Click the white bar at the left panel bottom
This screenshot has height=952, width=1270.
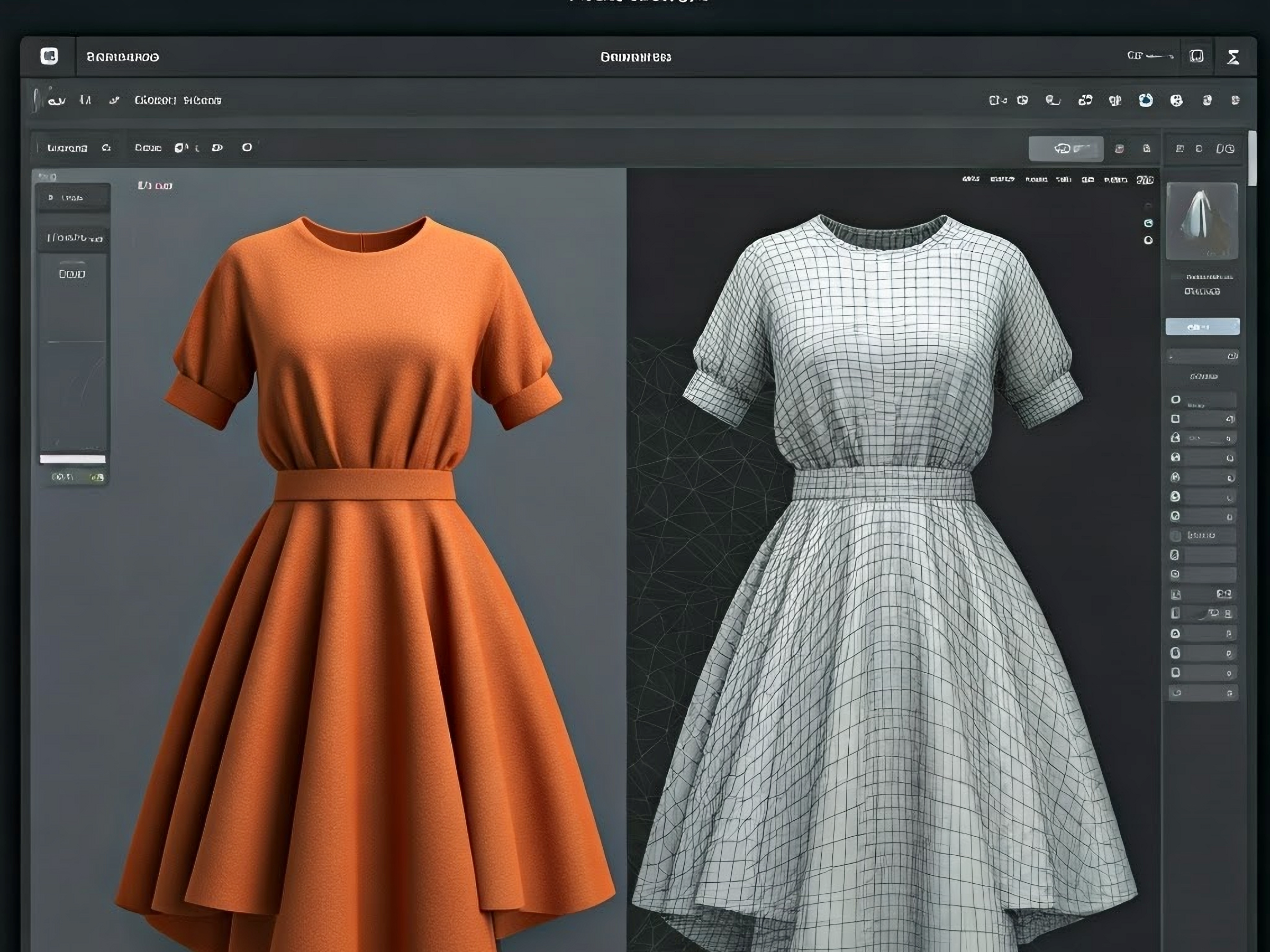click(73, 459)
